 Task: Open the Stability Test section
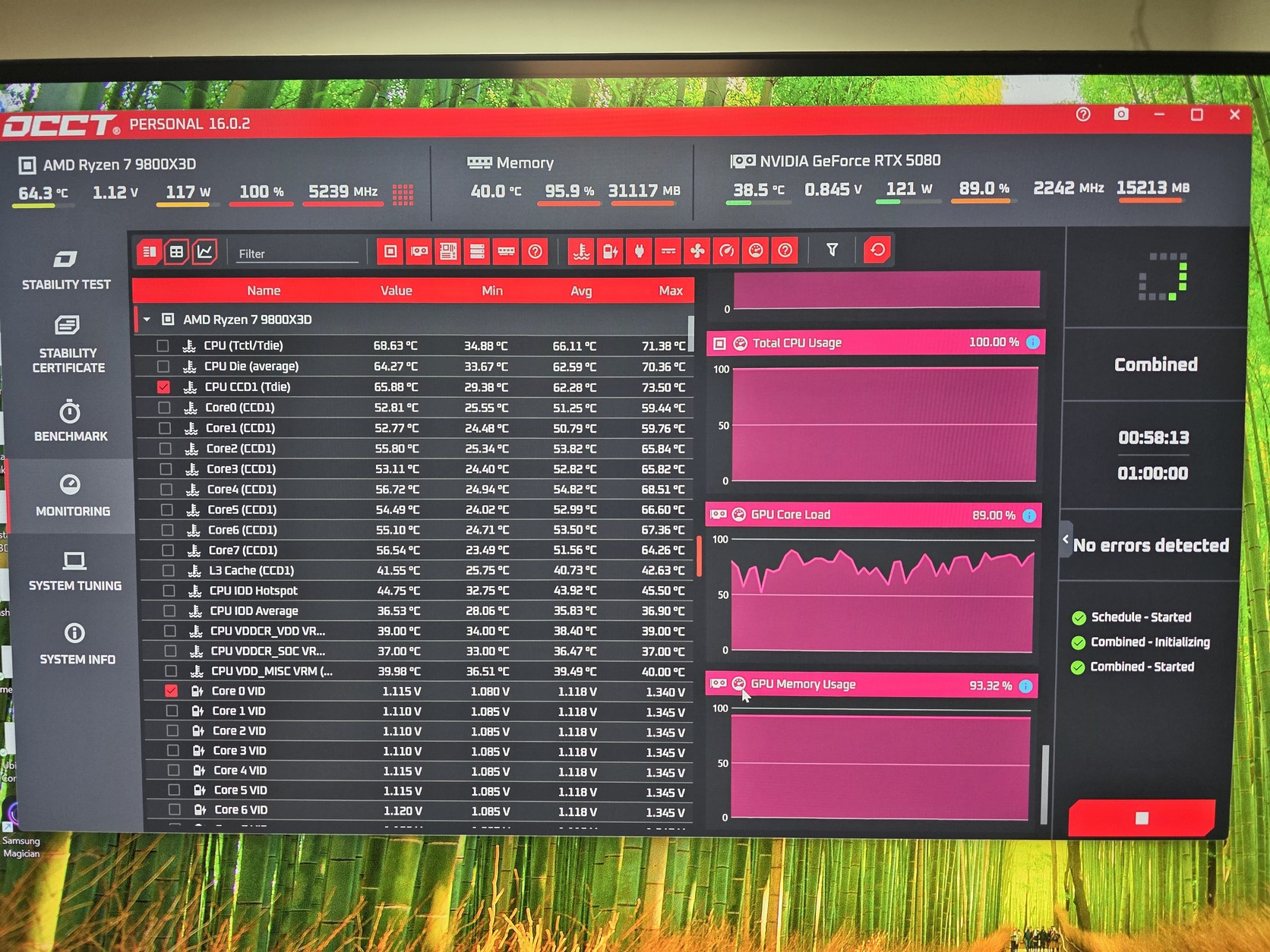[x=66, y=270]
